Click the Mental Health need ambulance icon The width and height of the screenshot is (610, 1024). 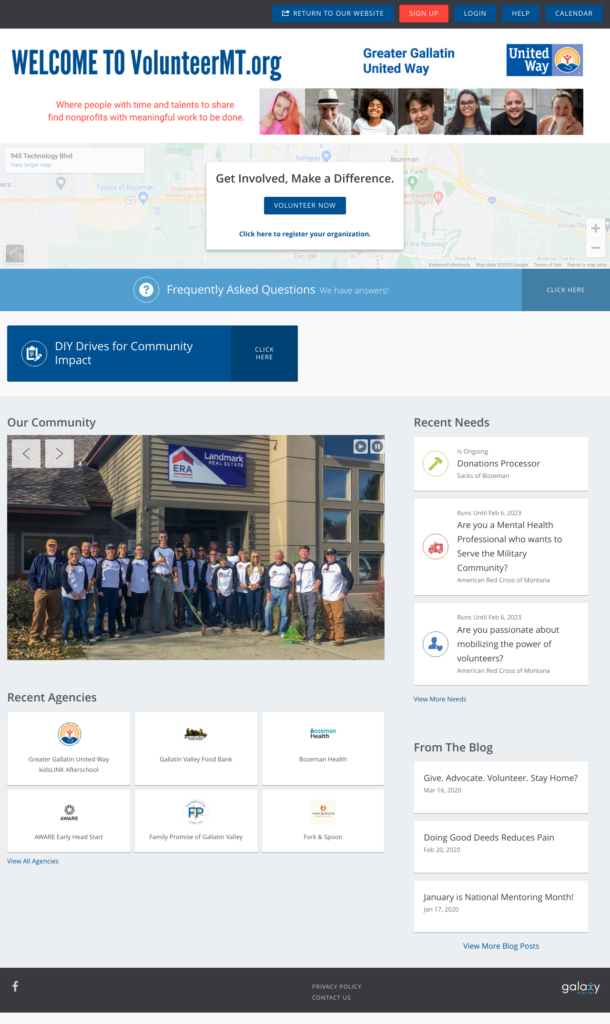(435, 547)
